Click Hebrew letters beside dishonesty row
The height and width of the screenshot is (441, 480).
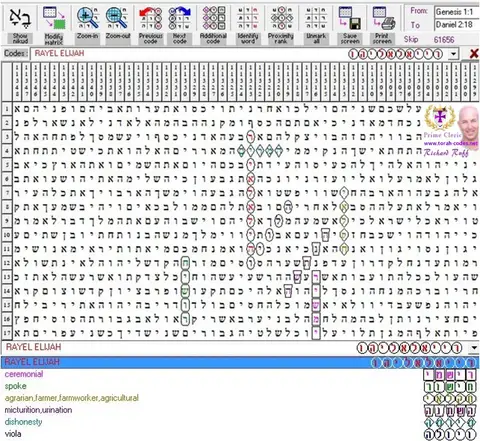[x=450, y=423]
